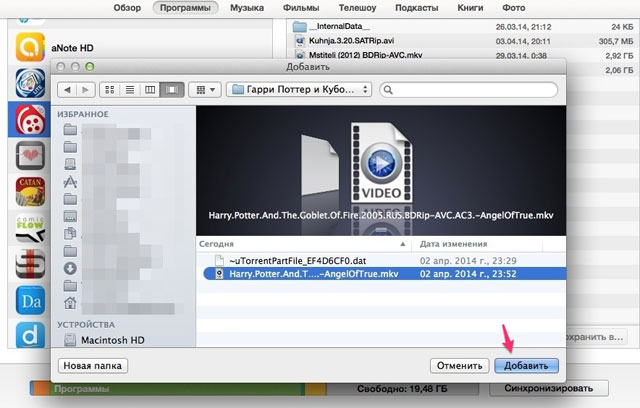Open the Фильмы tab in iTunes
Image resolution: width=640 pixels, height=408 pixels.
(301, 8)
